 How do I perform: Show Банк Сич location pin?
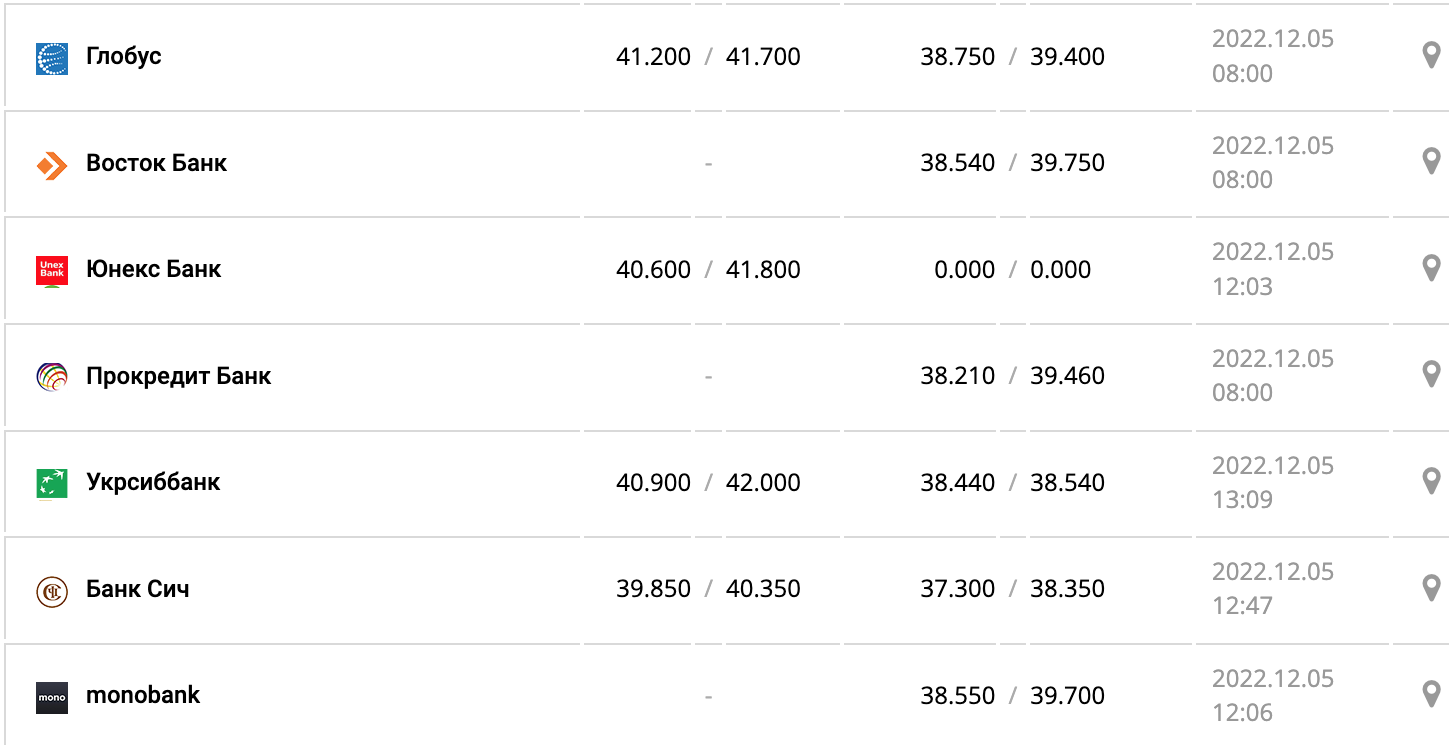coord(1431,587)
